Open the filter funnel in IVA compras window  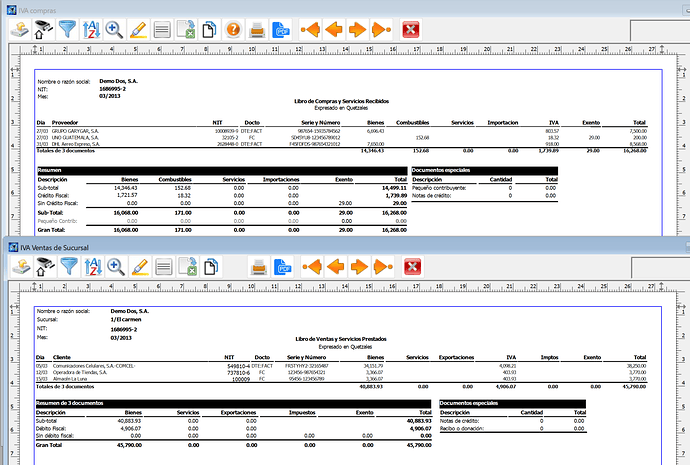point(67,30)
